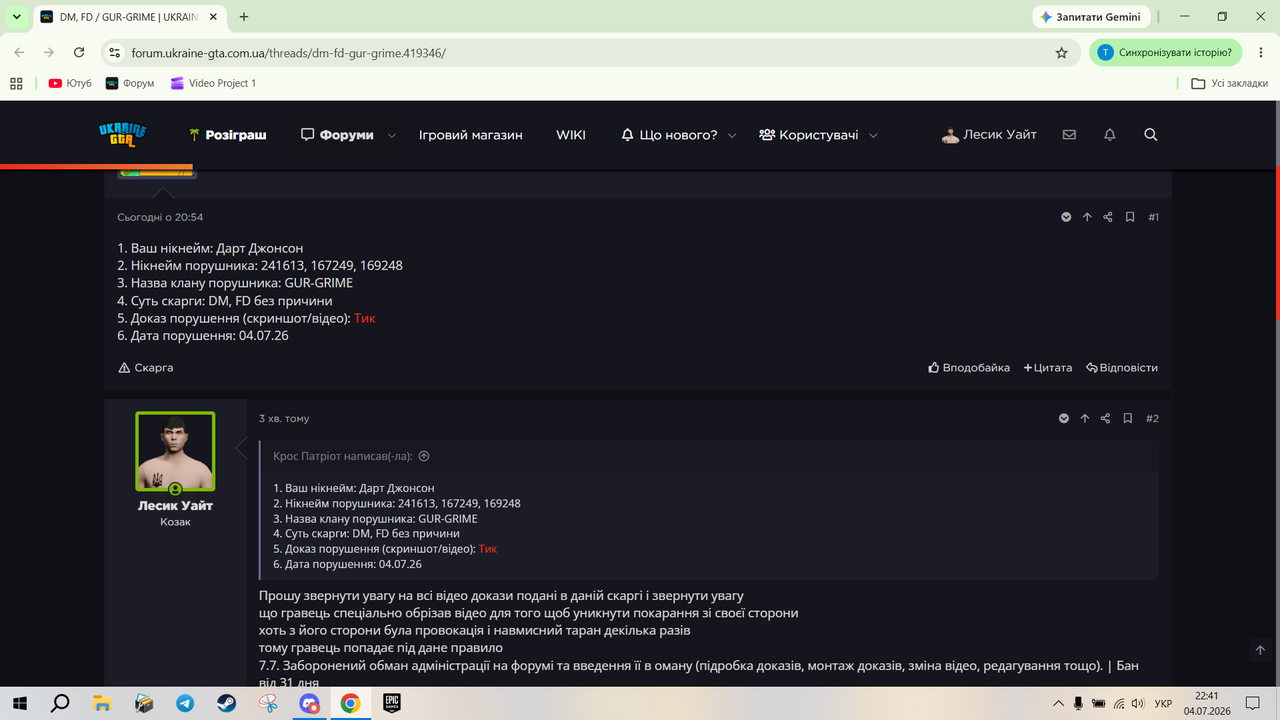Add post #1 to multi-quote with Цитата
Image resolution: width=1280 pixels, height=720 pixels.
pos(1048,368)
